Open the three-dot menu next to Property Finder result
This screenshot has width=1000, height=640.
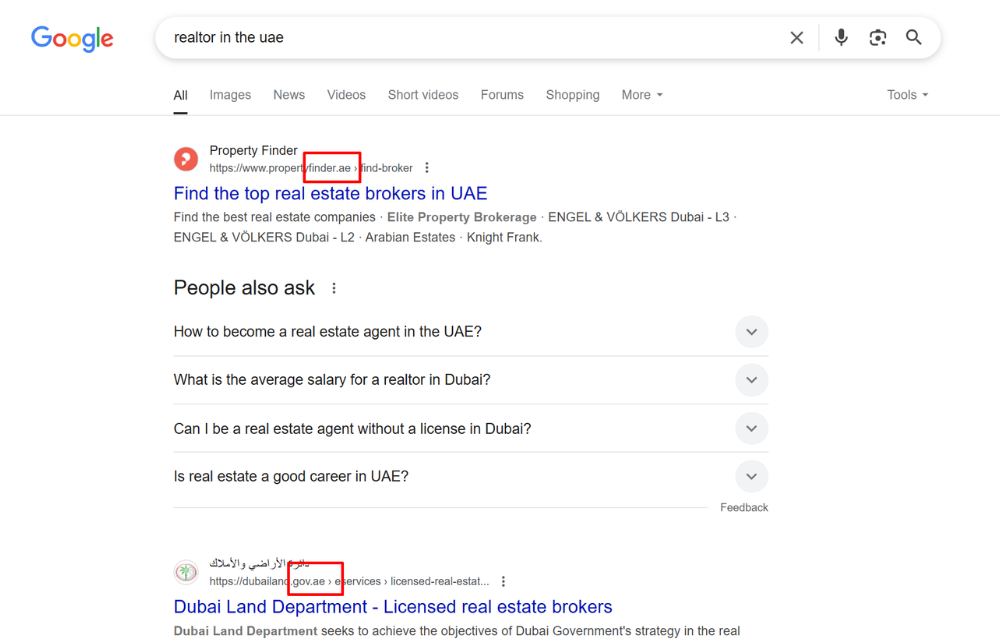coord(426,168)
